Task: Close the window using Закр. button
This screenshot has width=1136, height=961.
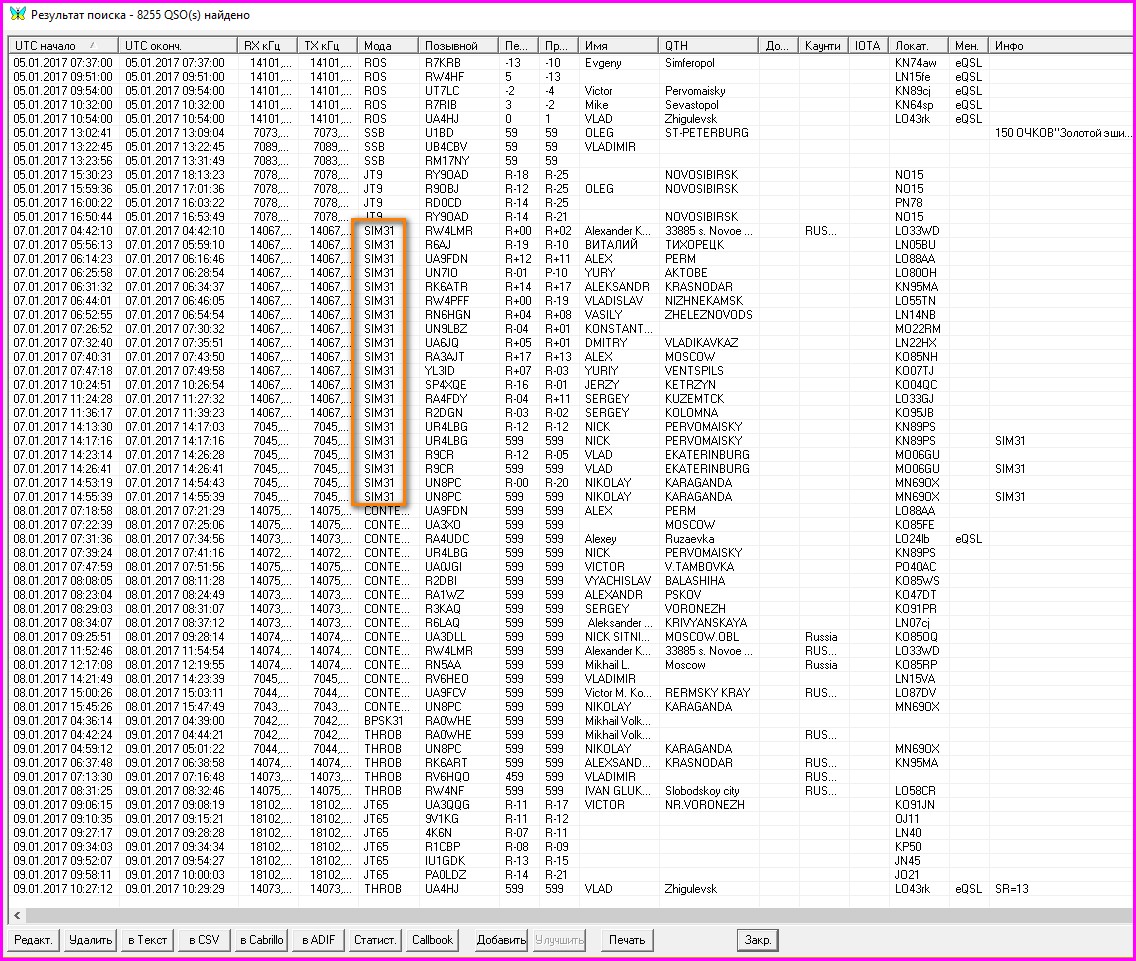Action: [x=757, y=940]
